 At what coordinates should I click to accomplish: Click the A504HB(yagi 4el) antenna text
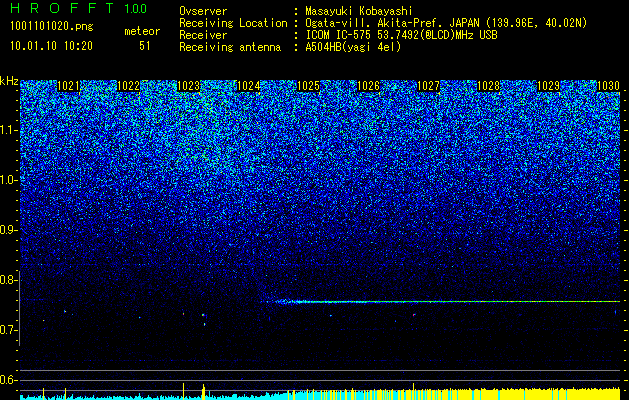tap(353, 47)
